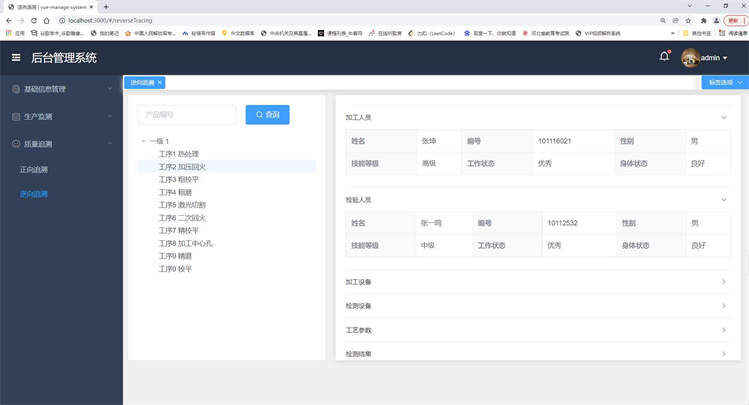749x405 pixels.
Task: Select 正向追溯 in the sidebar
Action: tap(34, 169)
